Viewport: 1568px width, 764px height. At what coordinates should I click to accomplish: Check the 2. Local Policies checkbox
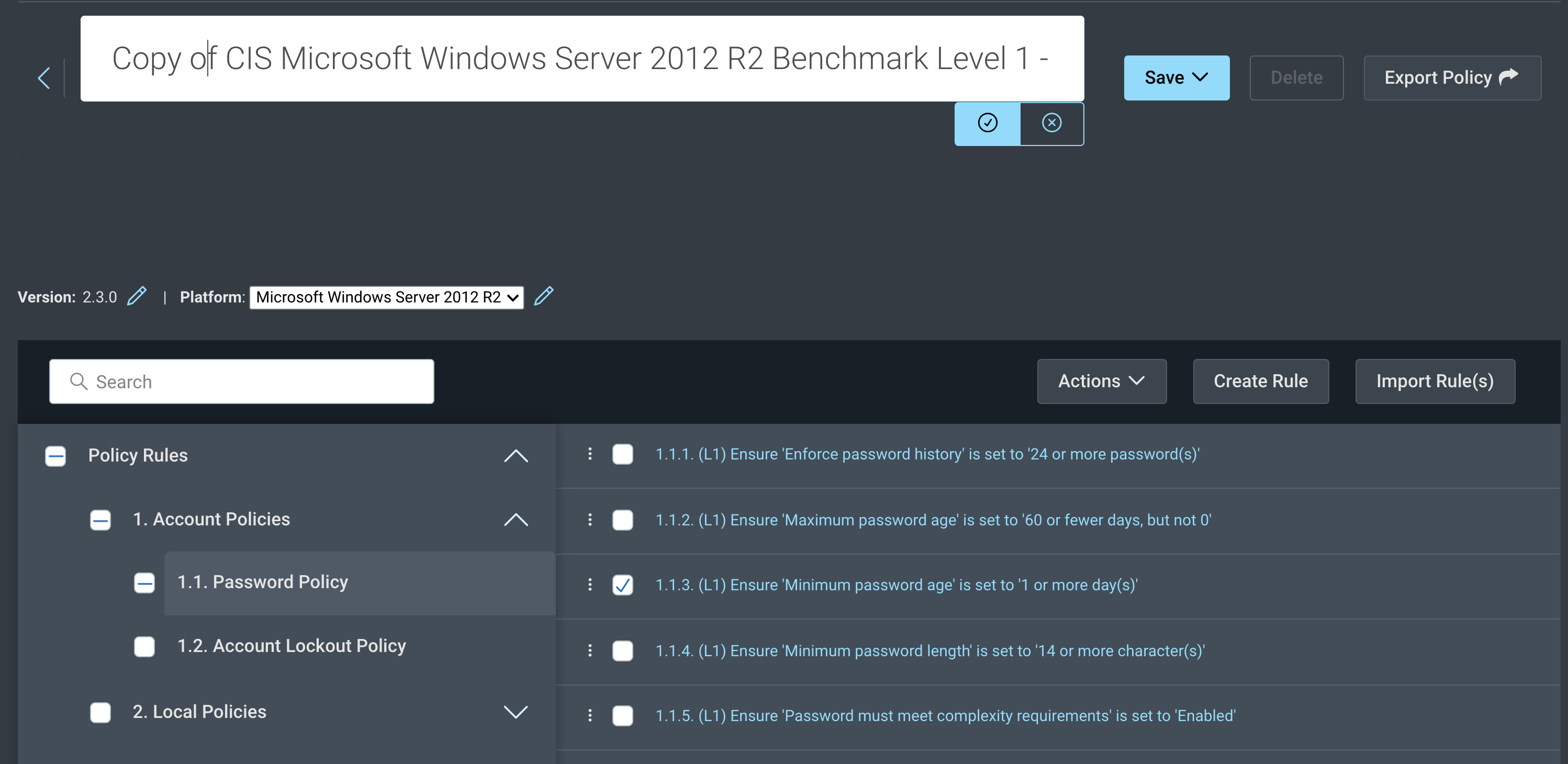coord(100,712)
